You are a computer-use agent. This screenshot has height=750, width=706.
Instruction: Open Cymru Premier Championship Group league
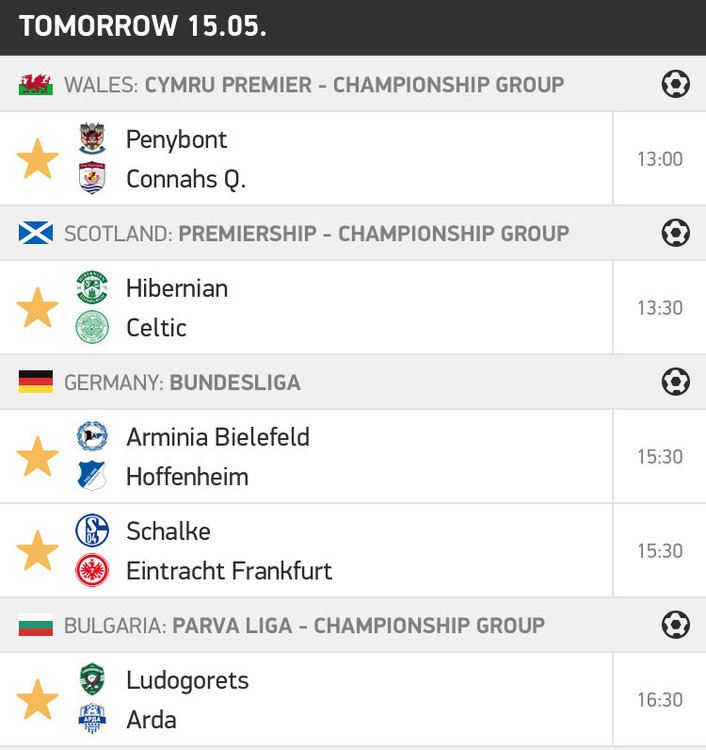[x=354, y=84]
